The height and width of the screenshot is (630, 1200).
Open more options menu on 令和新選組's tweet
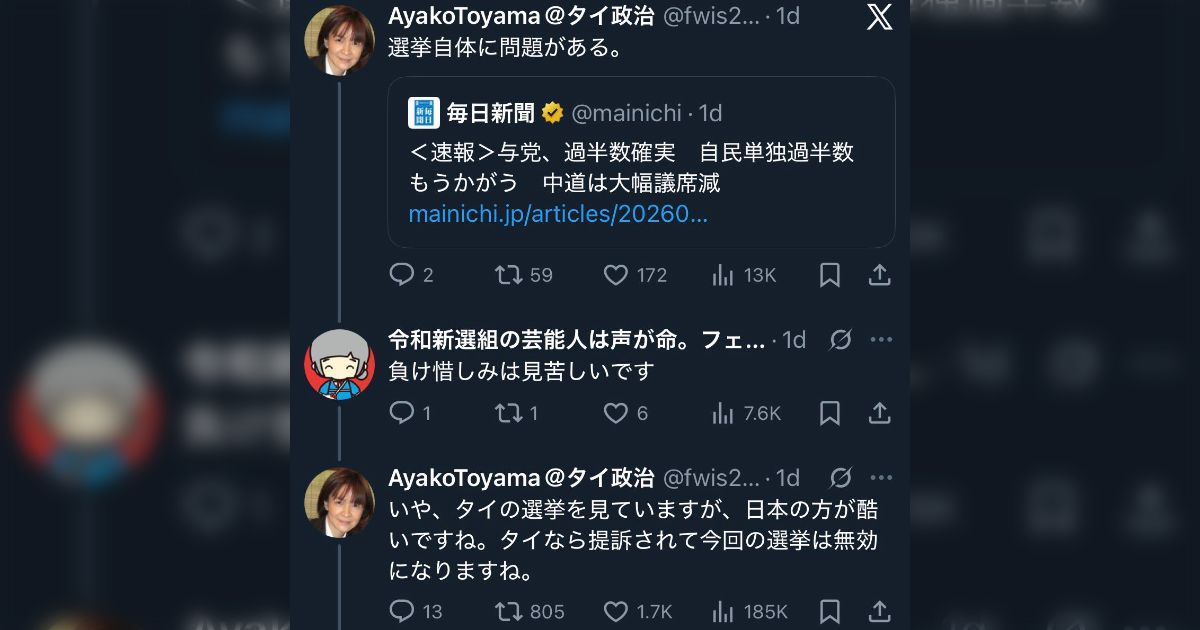[881, 339]
